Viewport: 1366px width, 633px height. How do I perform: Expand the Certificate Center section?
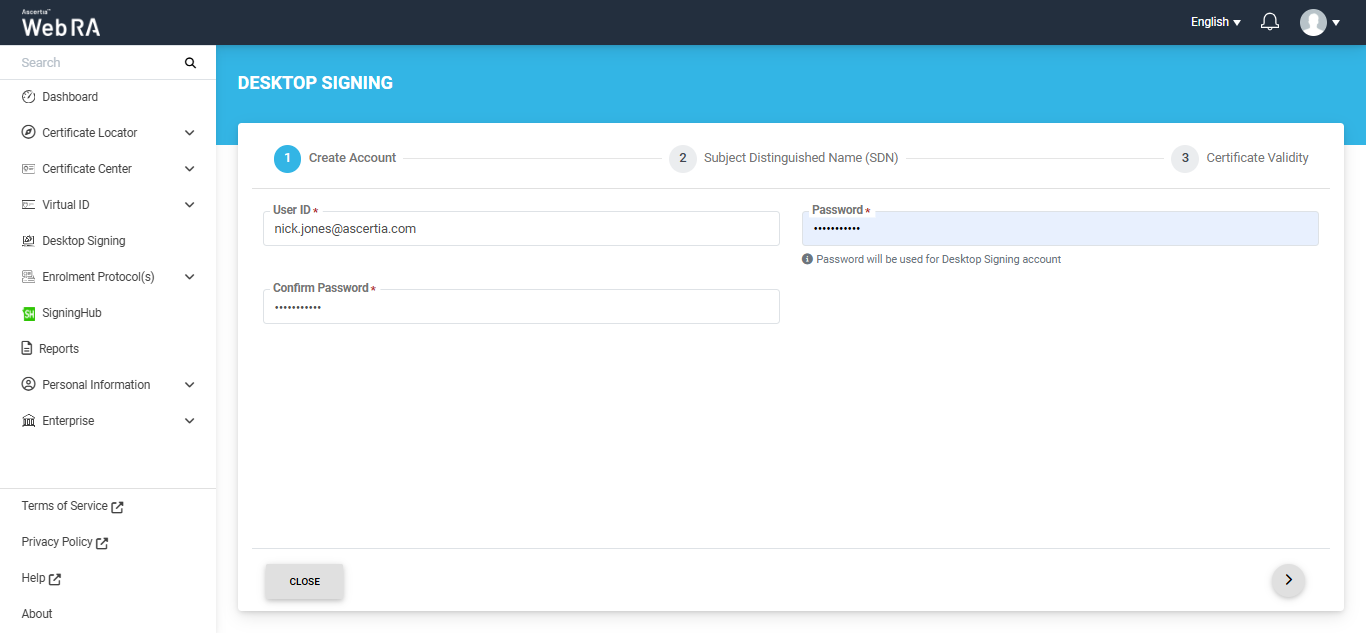click(x=190, y=169)
